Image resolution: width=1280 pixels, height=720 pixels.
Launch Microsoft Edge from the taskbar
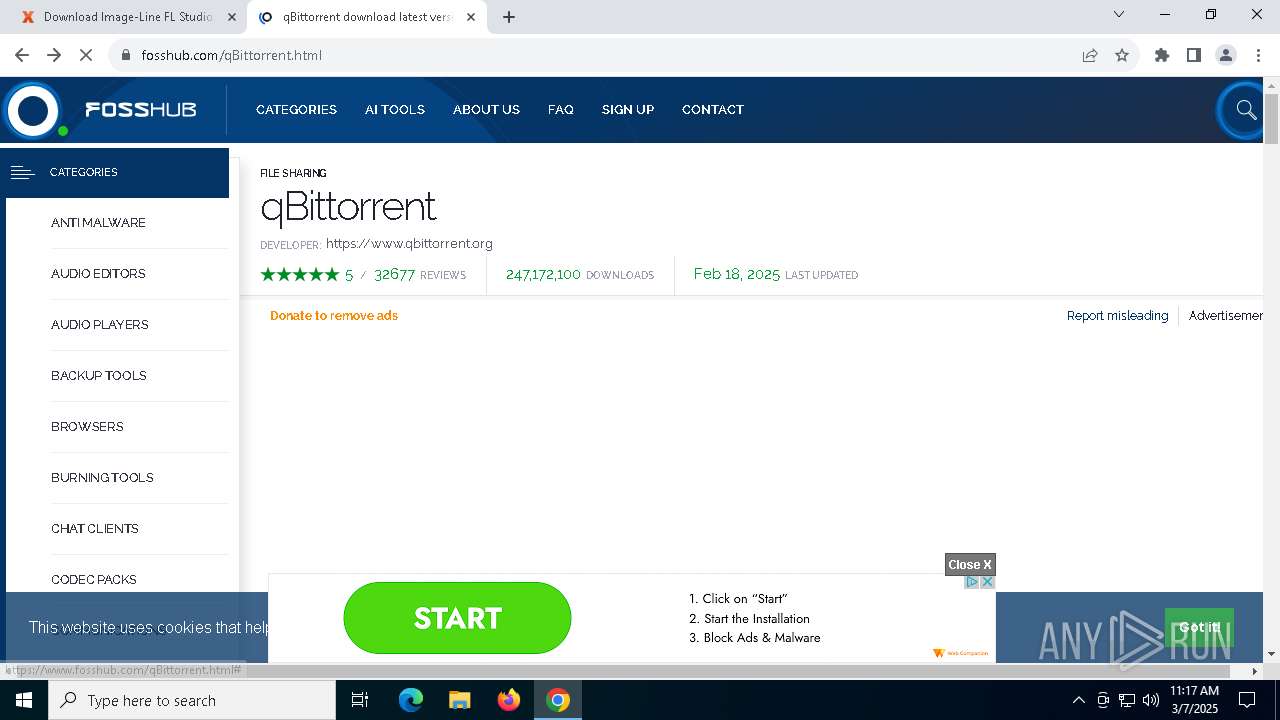411,700
